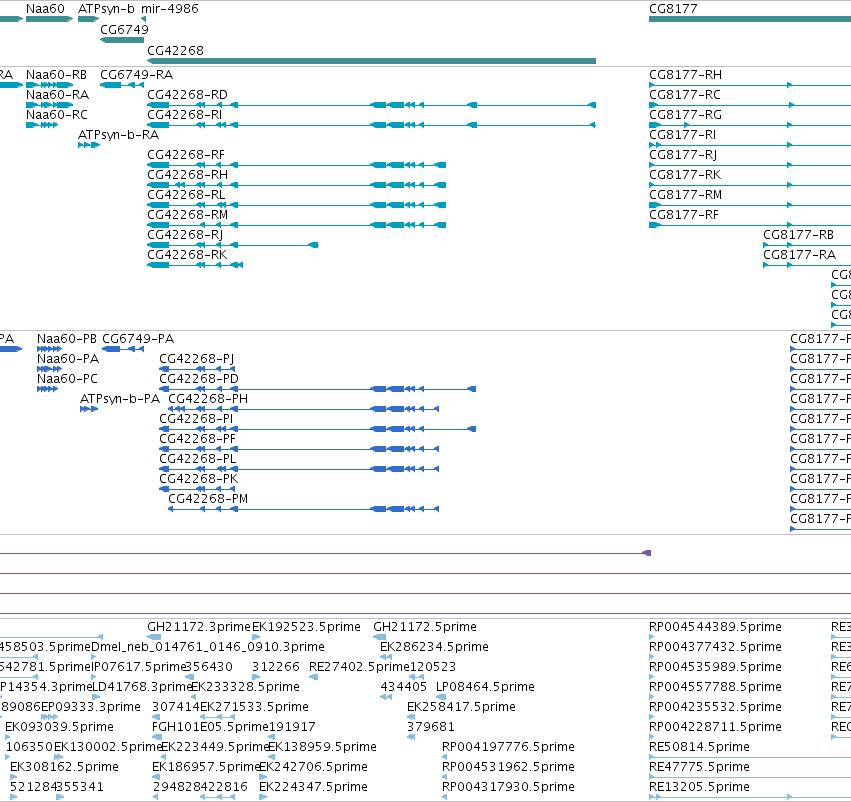Image resolution: width=851 pixels, height=802 pixels.
Task: Click transcript CG42268-RH label
Action: click(187, 175)
